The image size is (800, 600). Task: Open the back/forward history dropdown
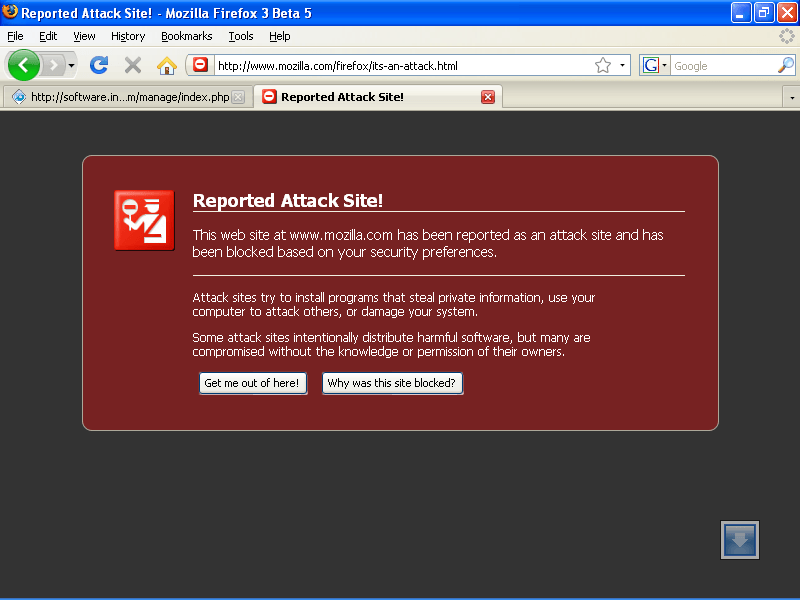coord(71,65)
